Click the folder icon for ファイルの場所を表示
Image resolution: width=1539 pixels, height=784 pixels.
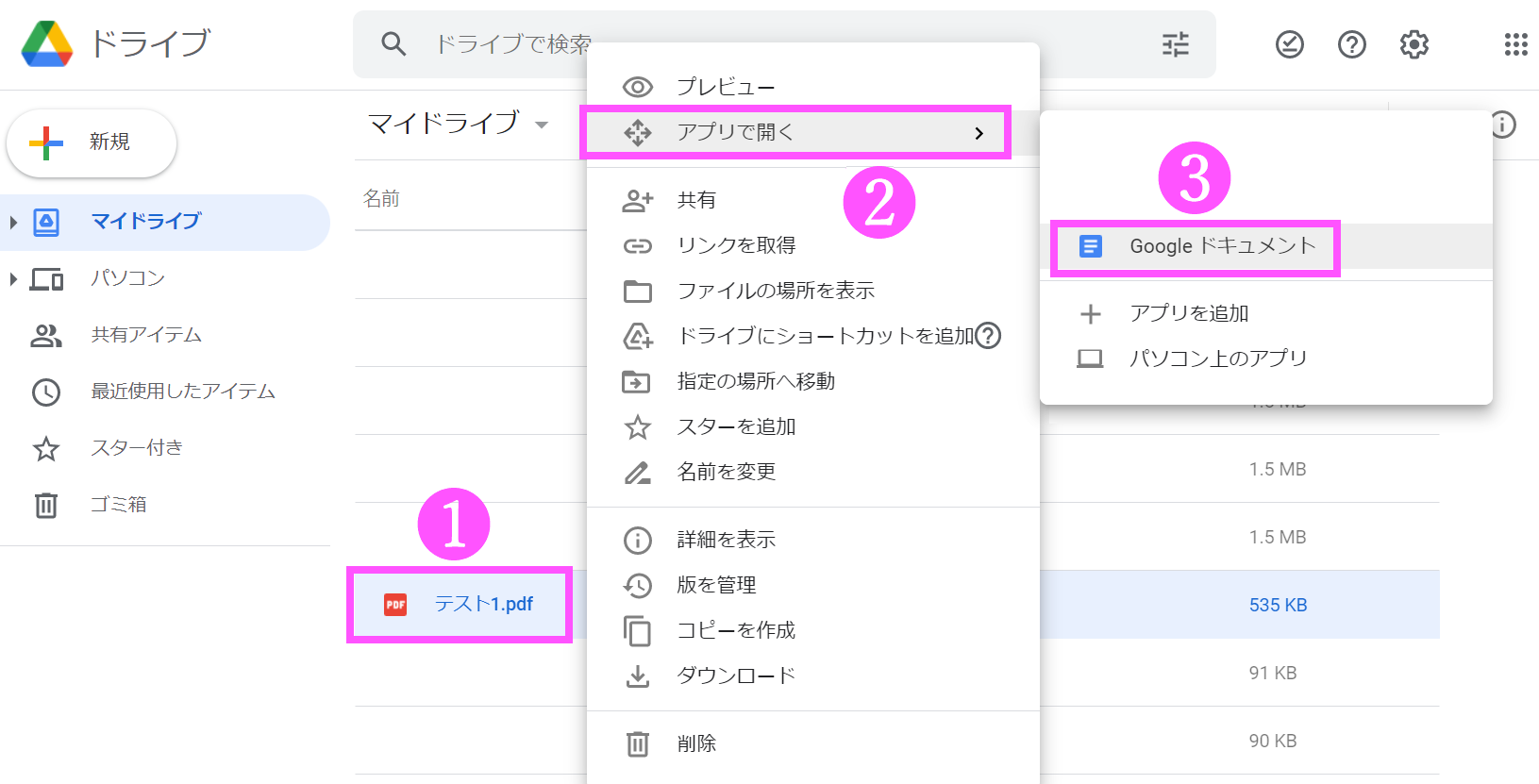[x=638, y=292]
